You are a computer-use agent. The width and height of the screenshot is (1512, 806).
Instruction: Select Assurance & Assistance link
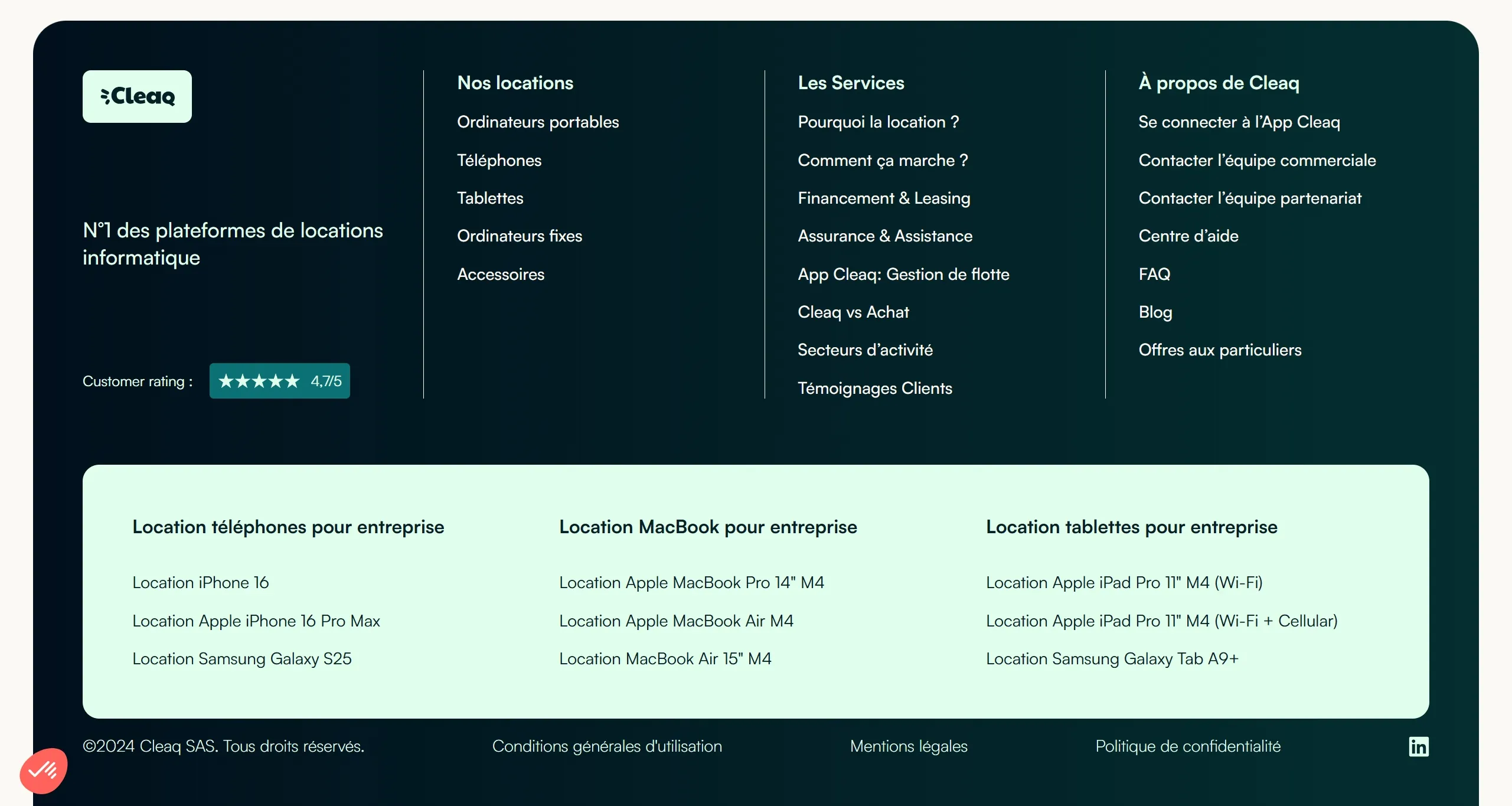884,236
